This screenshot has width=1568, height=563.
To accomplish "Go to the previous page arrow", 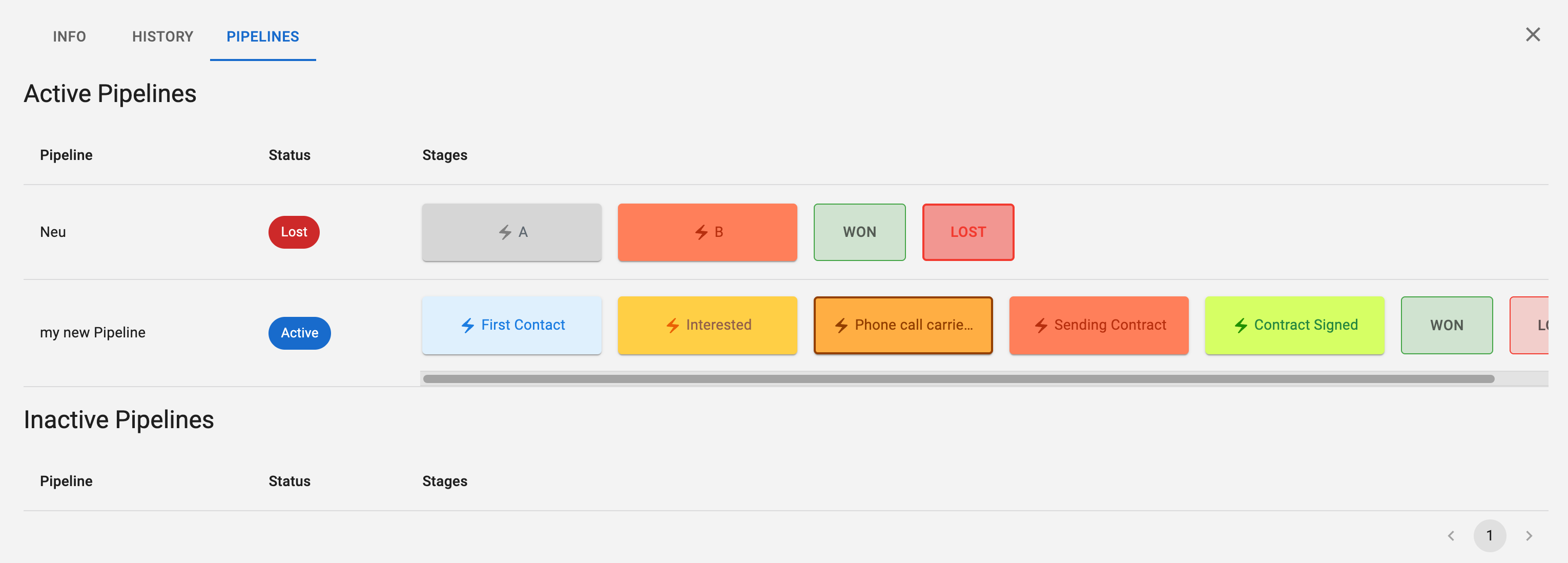I will pyautogui.click(x=1451, y=536).
